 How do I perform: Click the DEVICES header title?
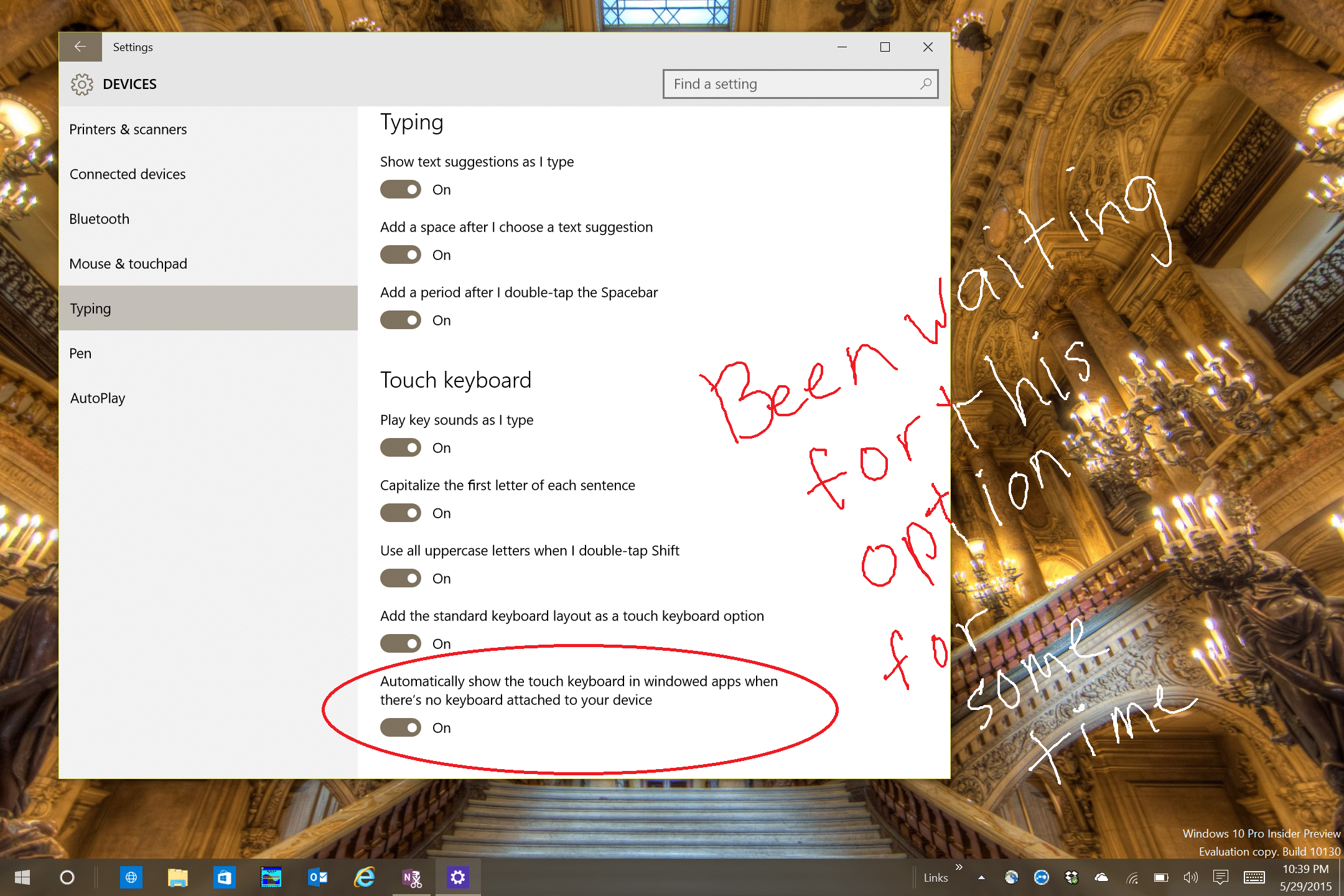129,84
